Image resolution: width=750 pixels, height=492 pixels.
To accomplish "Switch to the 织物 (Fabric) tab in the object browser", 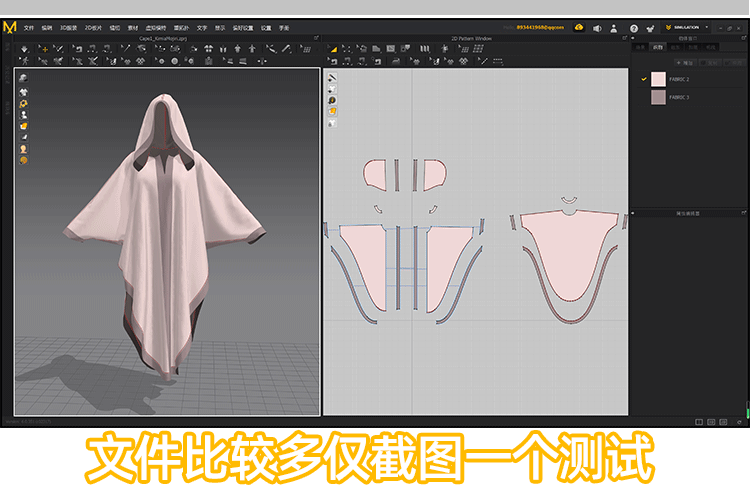I will [657, 47].
